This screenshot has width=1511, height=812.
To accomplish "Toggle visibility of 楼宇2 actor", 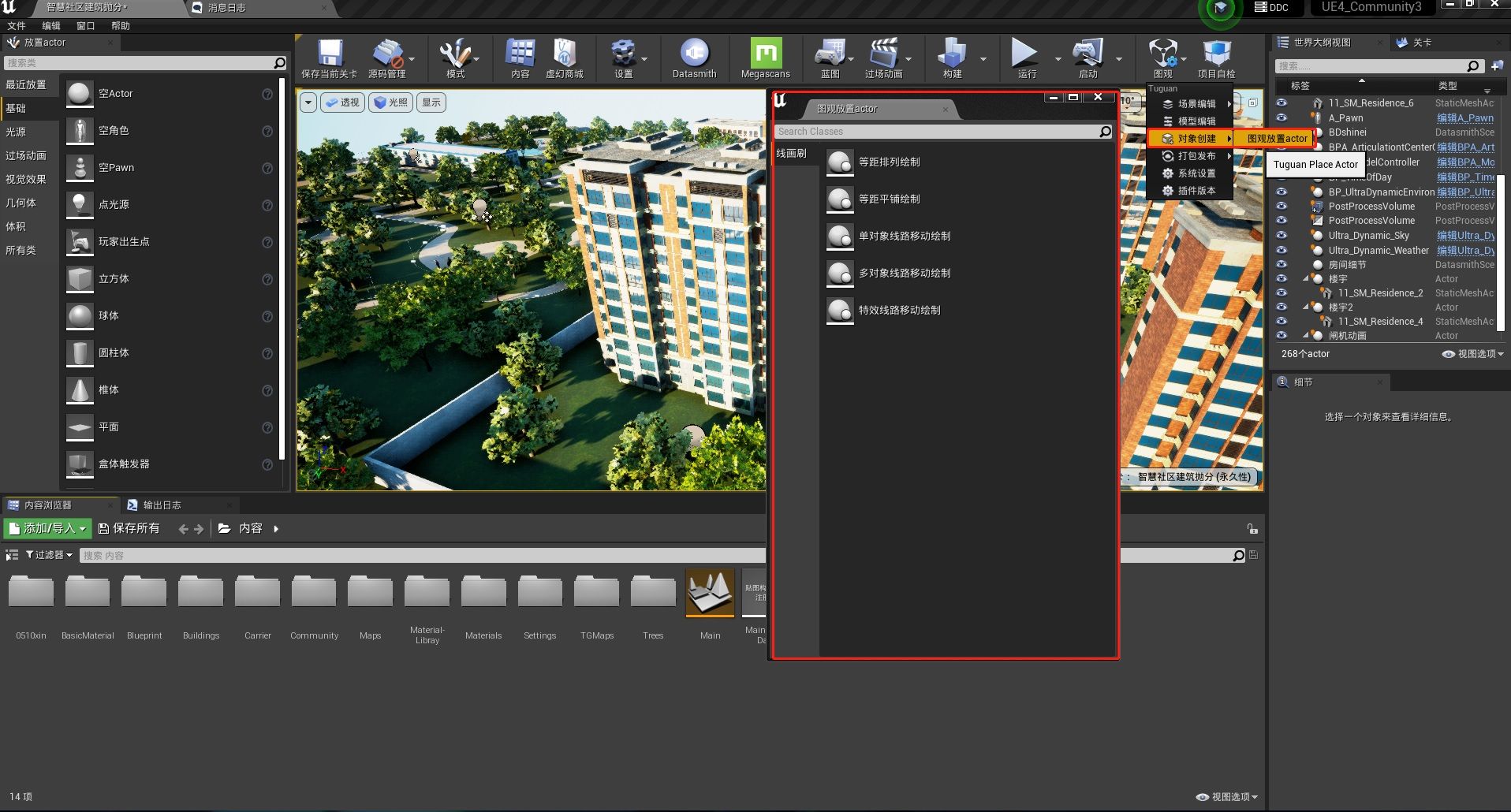I will click(x=1282, y=307).
